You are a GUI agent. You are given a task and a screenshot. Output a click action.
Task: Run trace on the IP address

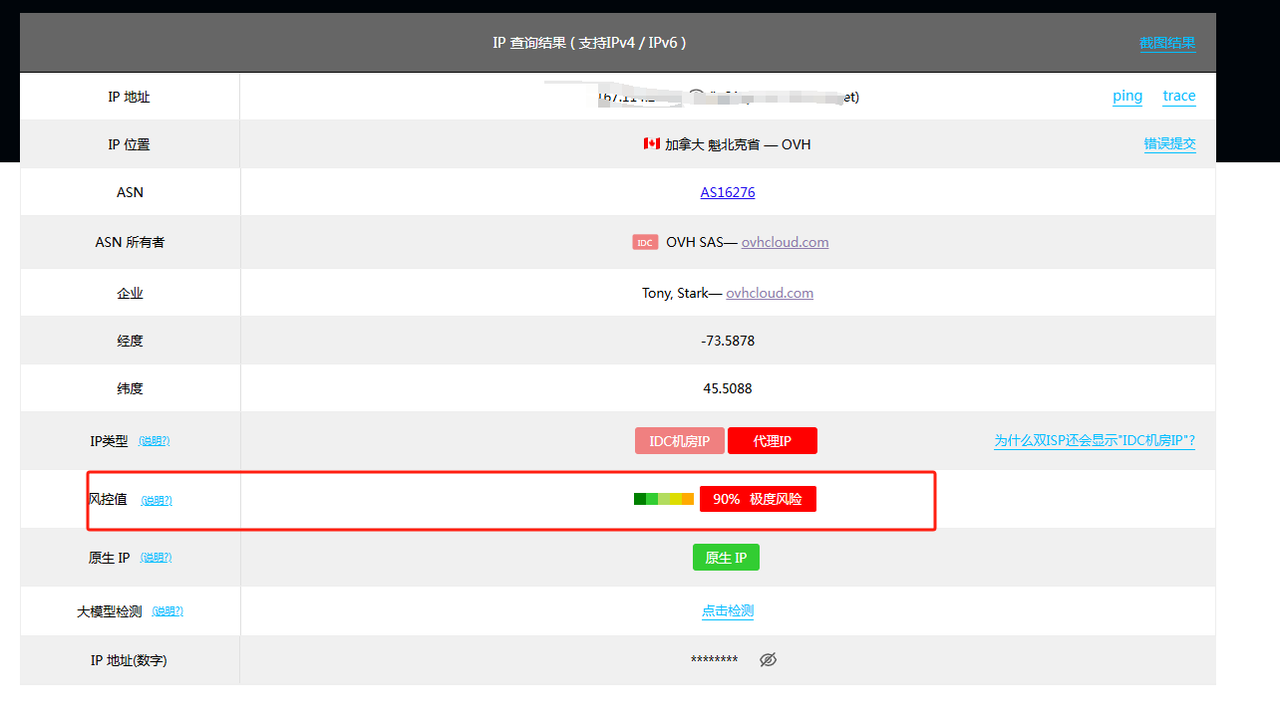click(1179, 96)
